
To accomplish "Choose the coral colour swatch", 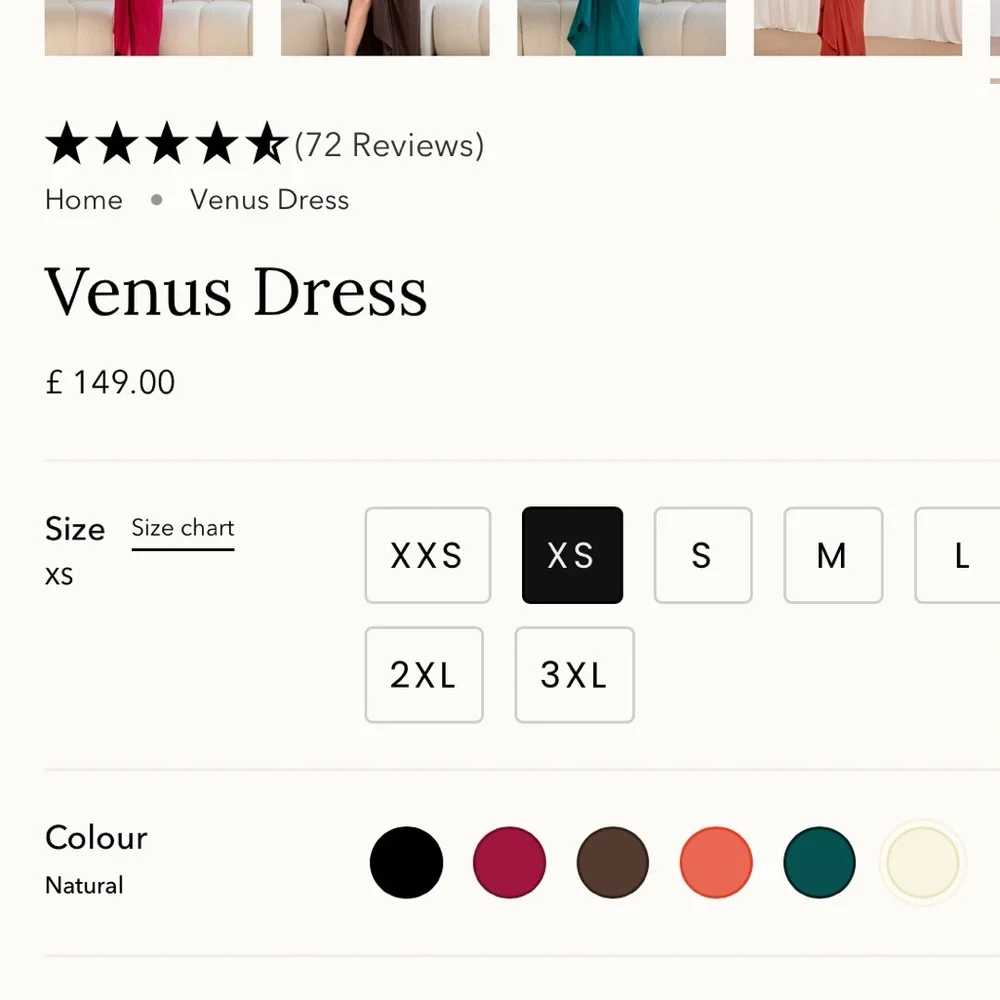I will click(716, 862).
